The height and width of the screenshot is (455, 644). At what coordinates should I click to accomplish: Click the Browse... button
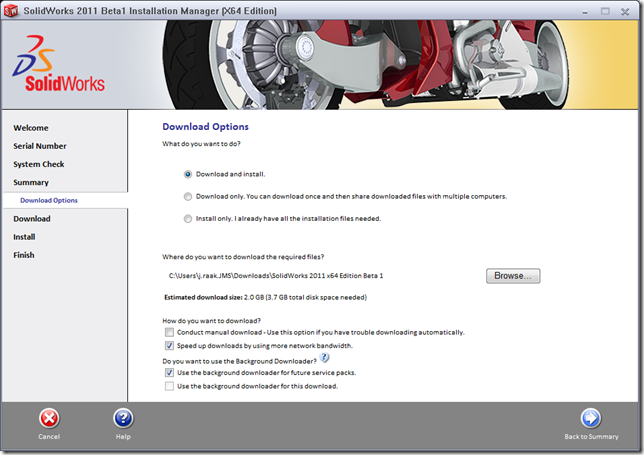513,276
